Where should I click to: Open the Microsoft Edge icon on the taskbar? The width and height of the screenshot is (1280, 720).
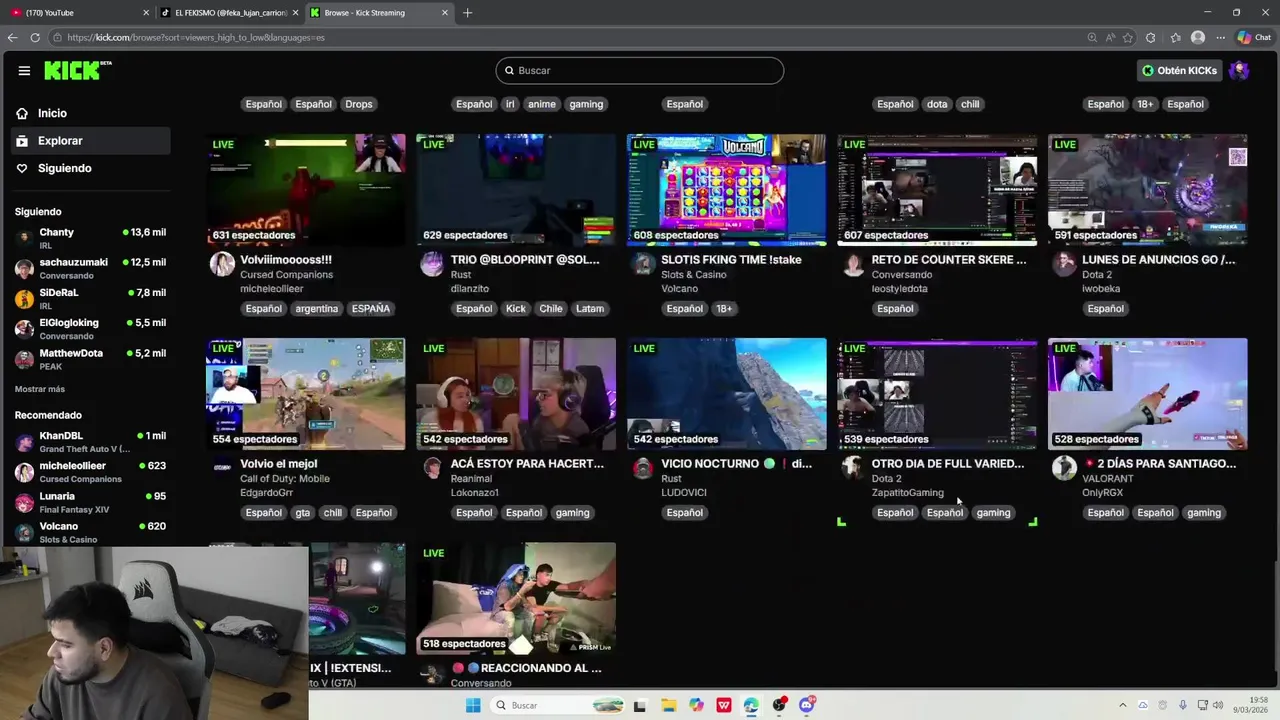[x=751, y=705]
